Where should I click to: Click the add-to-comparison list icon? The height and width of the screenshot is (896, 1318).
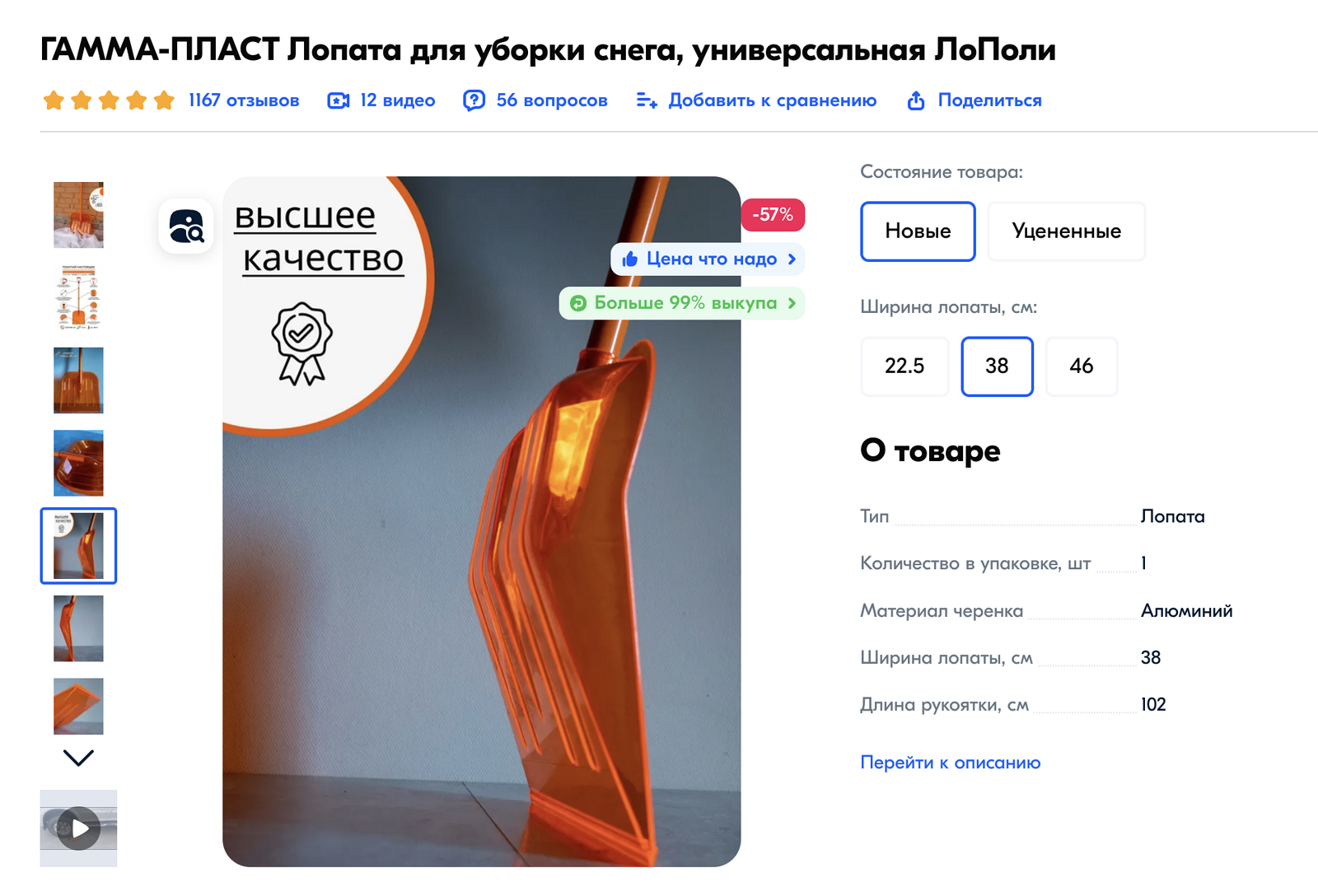click(647, 100)
